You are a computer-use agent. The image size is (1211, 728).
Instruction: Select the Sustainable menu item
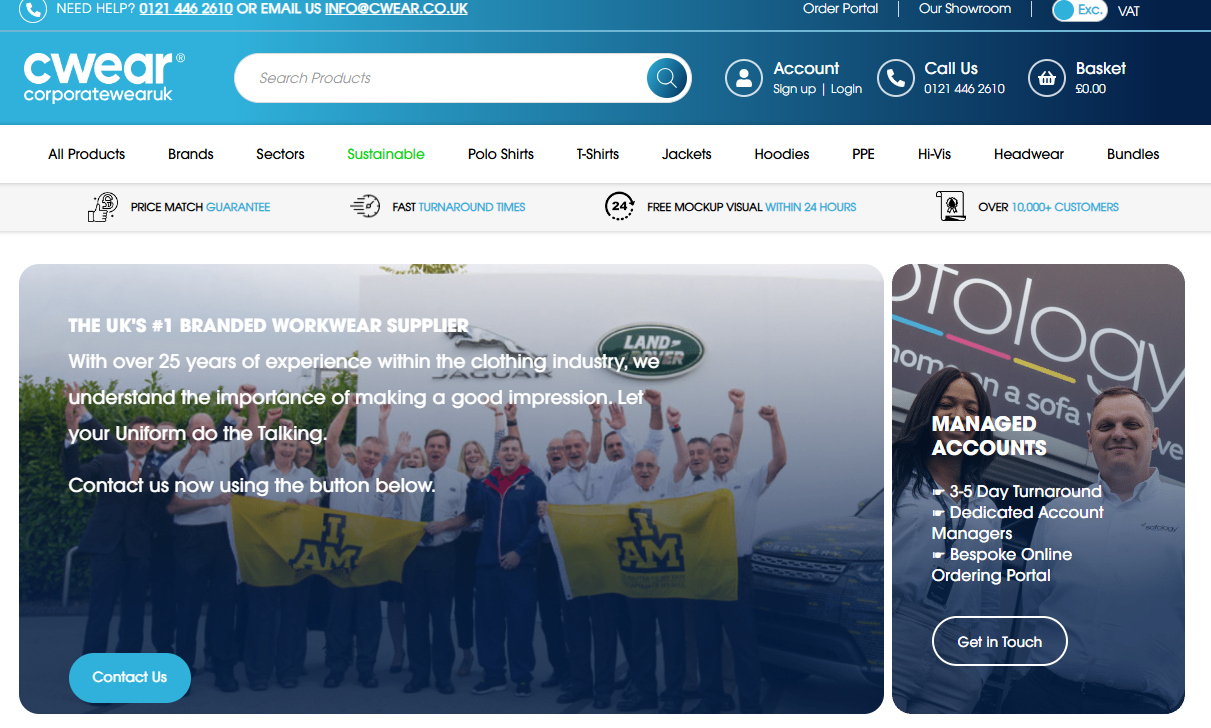pyautogui.click(x=385, y=154)
